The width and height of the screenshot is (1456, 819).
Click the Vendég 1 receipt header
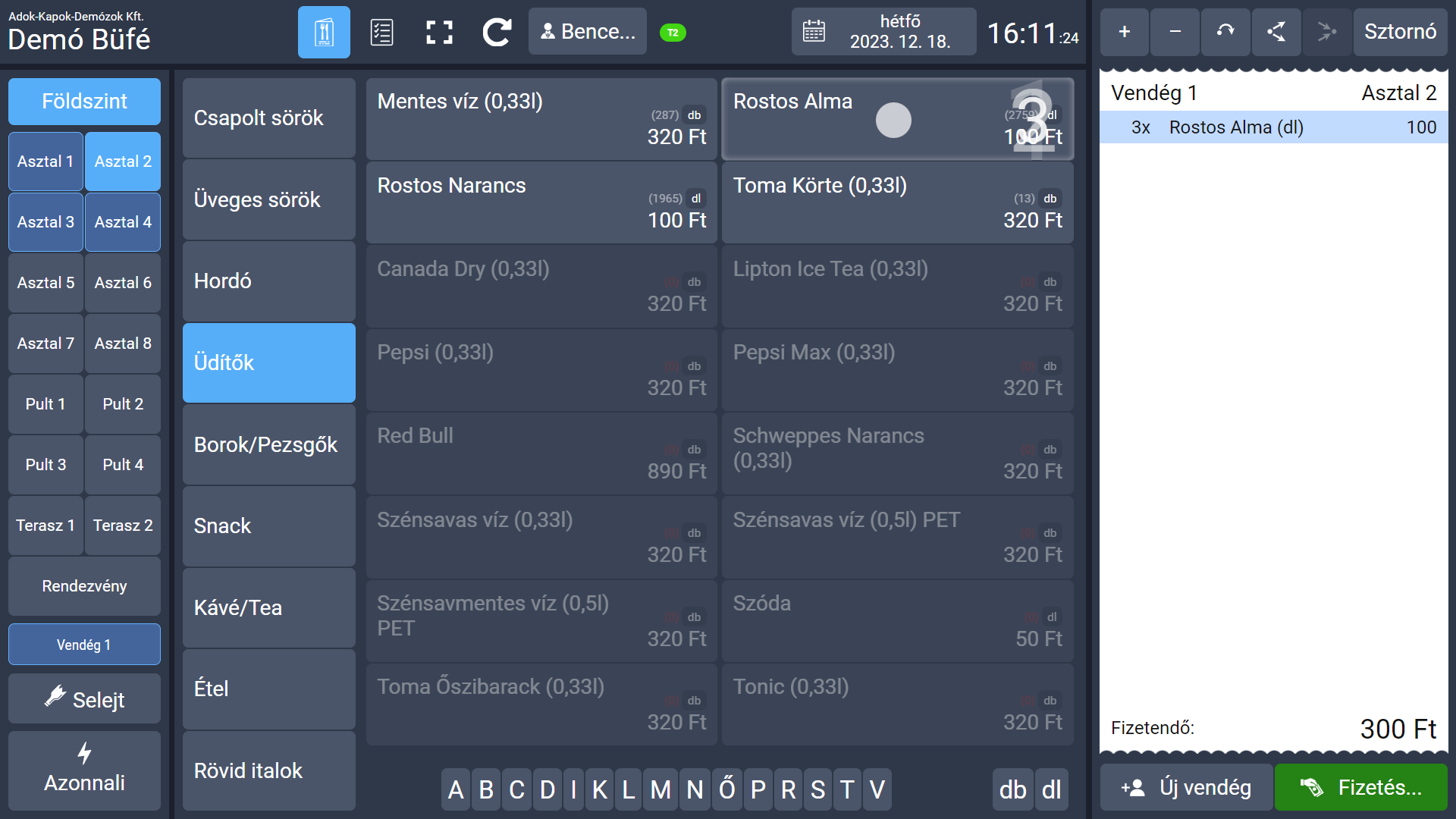click(x=1154, y=93)
